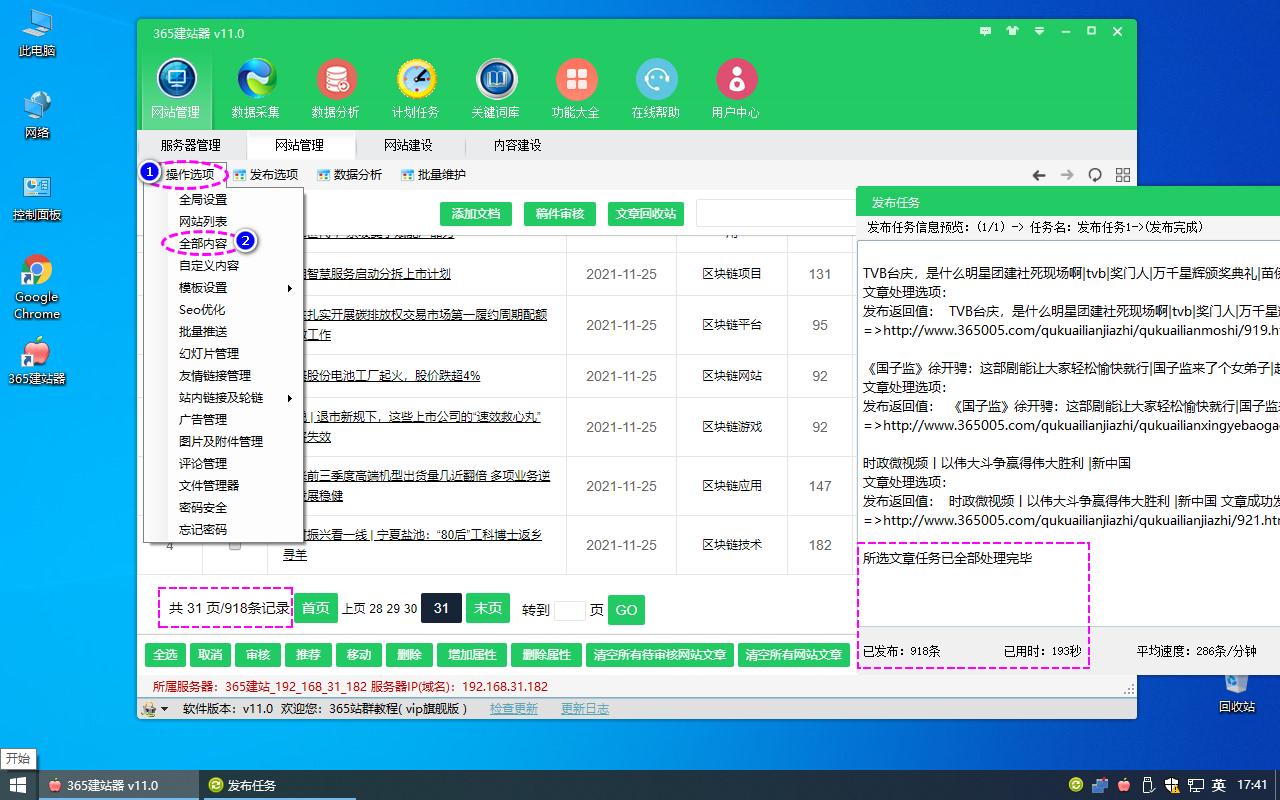The width and height of the screenshot is (1280, 800).
Task: Click the GO button
Action: coord(626,610)
